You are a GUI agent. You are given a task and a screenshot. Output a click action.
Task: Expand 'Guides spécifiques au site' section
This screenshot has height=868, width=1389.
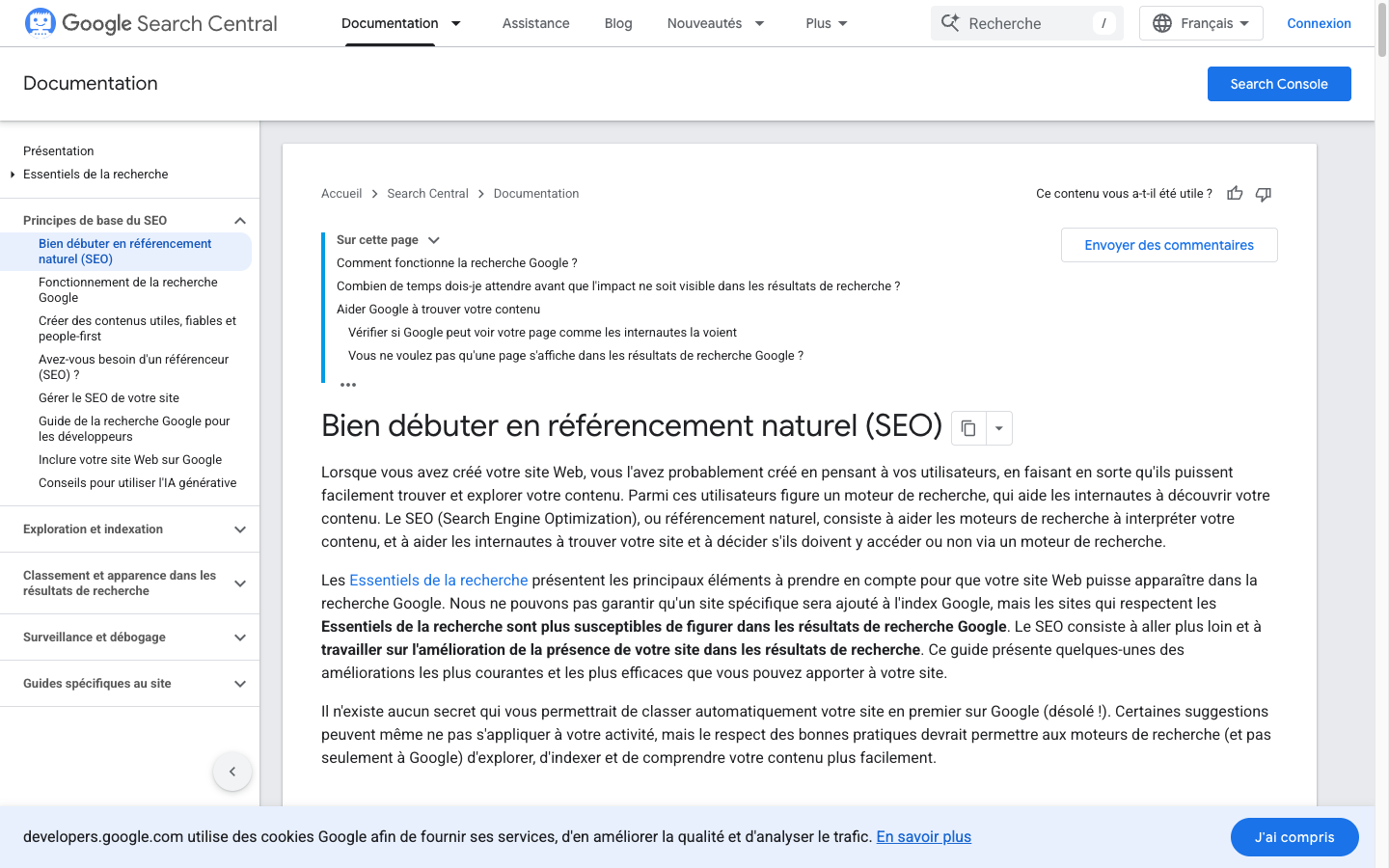[240, 684]
